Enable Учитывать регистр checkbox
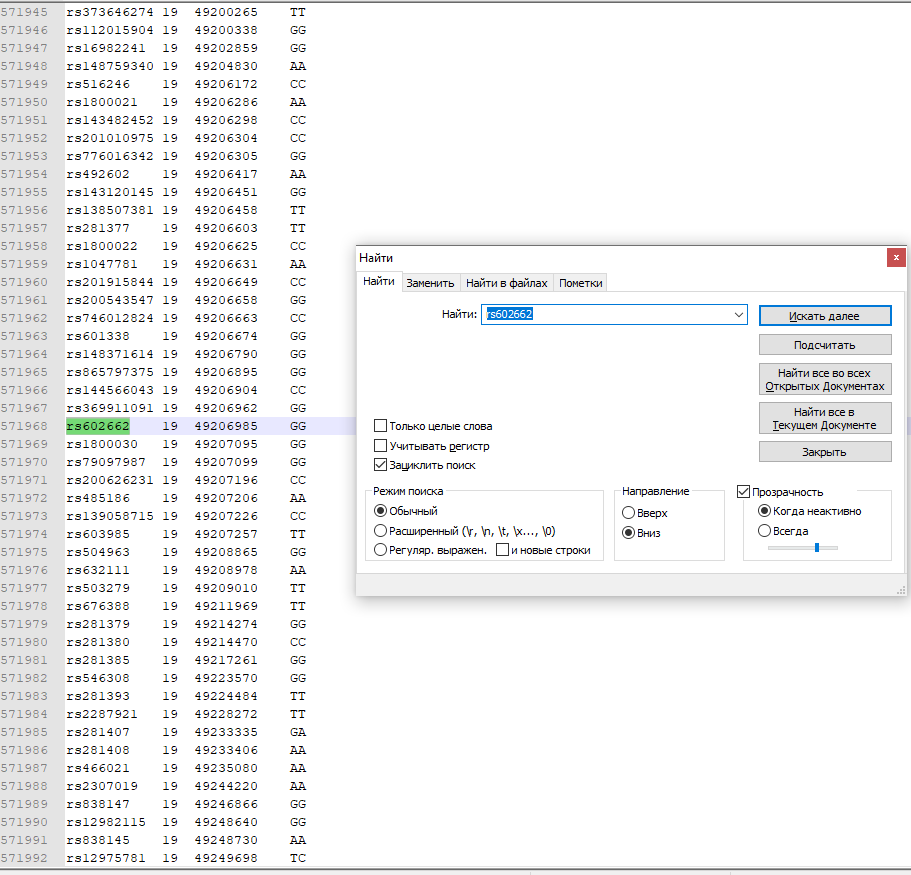The image size is (911, 875). (x=381, y=446)
